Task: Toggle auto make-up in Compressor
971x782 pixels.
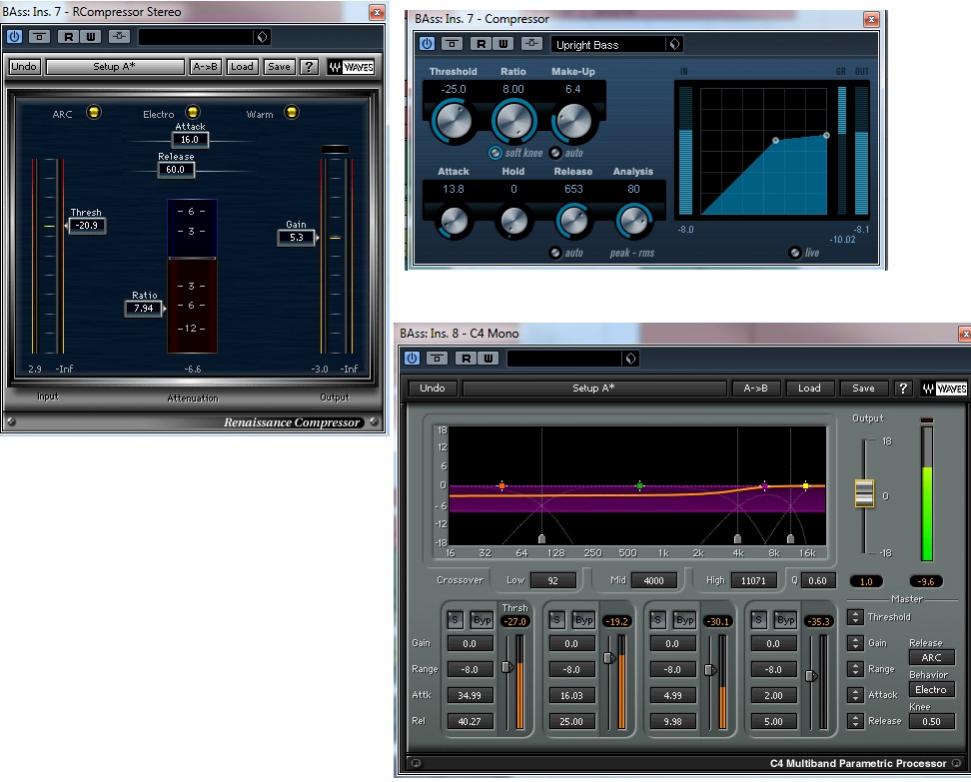Action: click(555, 152)
